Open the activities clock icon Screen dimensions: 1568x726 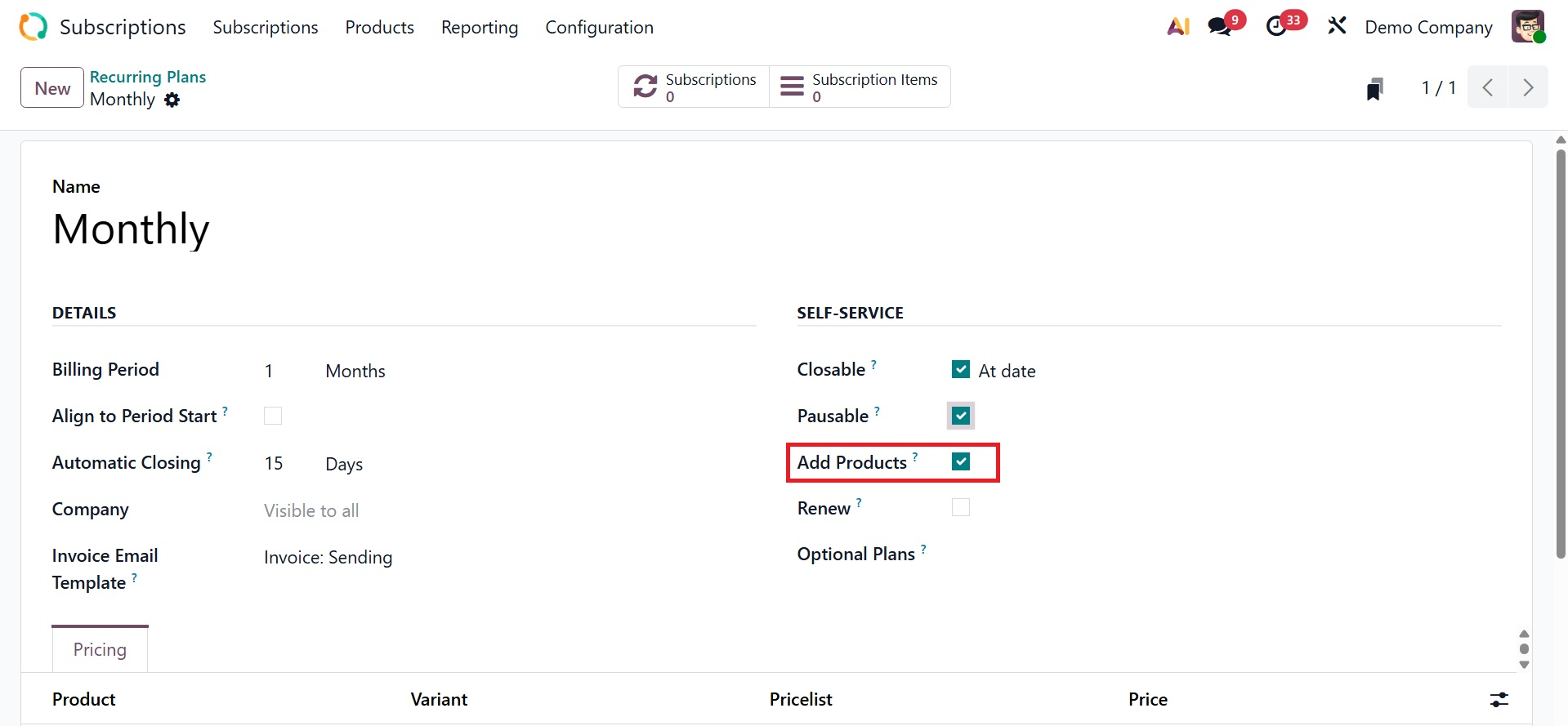tap(1276, 27)
